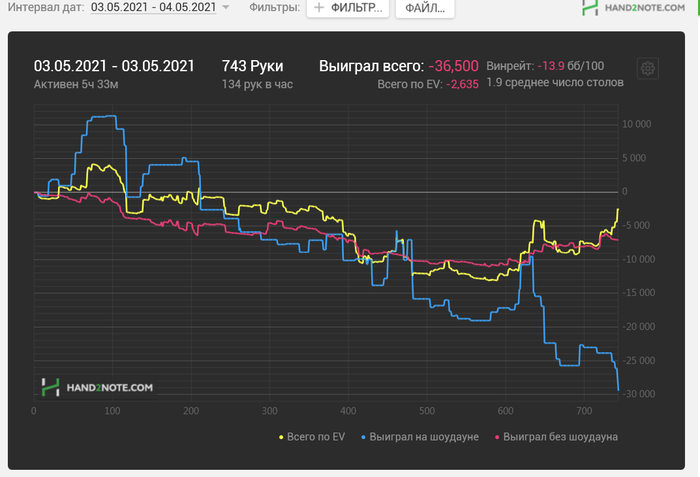Click the pink legend dot for non-showdown
Screen dimensions: 700x477
coord(497,437)
